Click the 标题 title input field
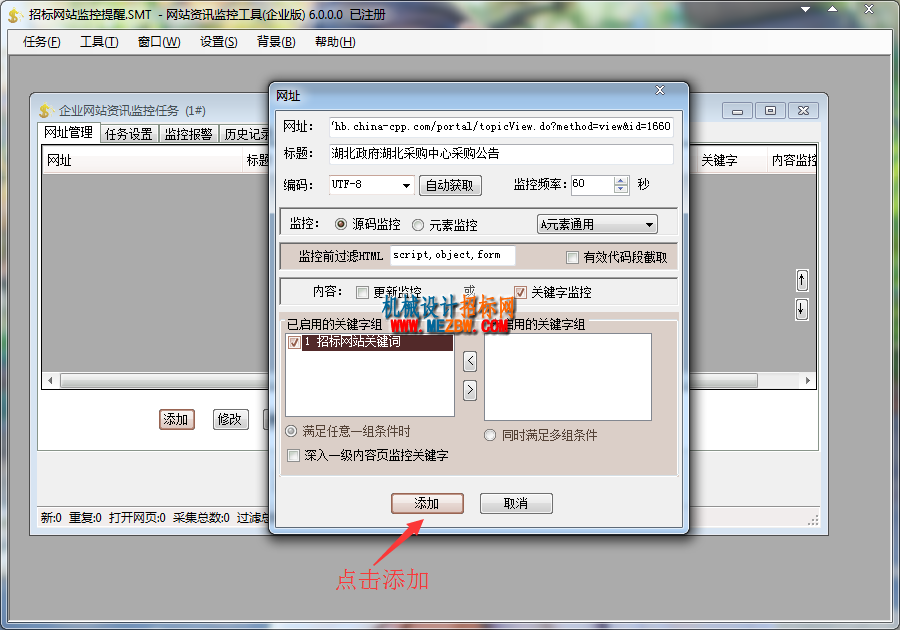Image resolution: width=900 pixels, height=630 pixels. 501,153
